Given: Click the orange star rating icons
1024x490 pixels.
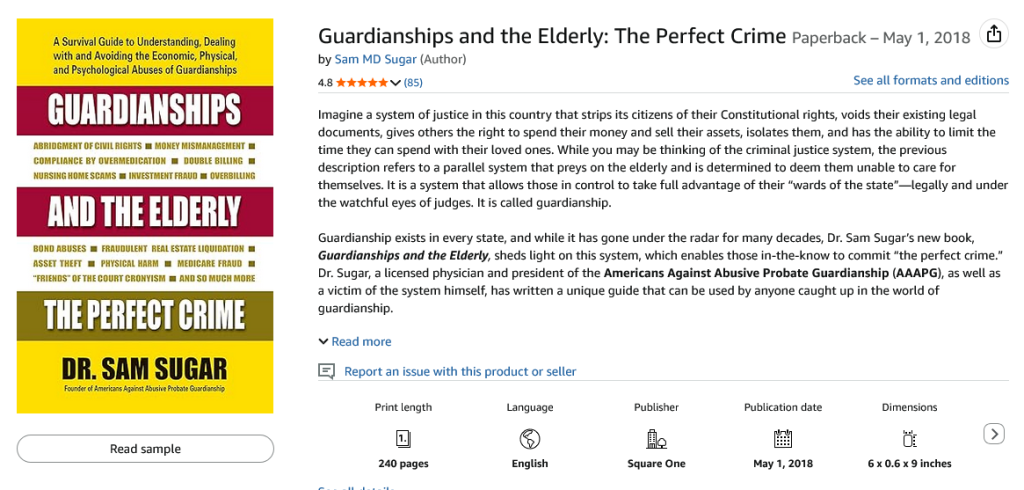Looking at the screenshot, I should click(362, 82).
